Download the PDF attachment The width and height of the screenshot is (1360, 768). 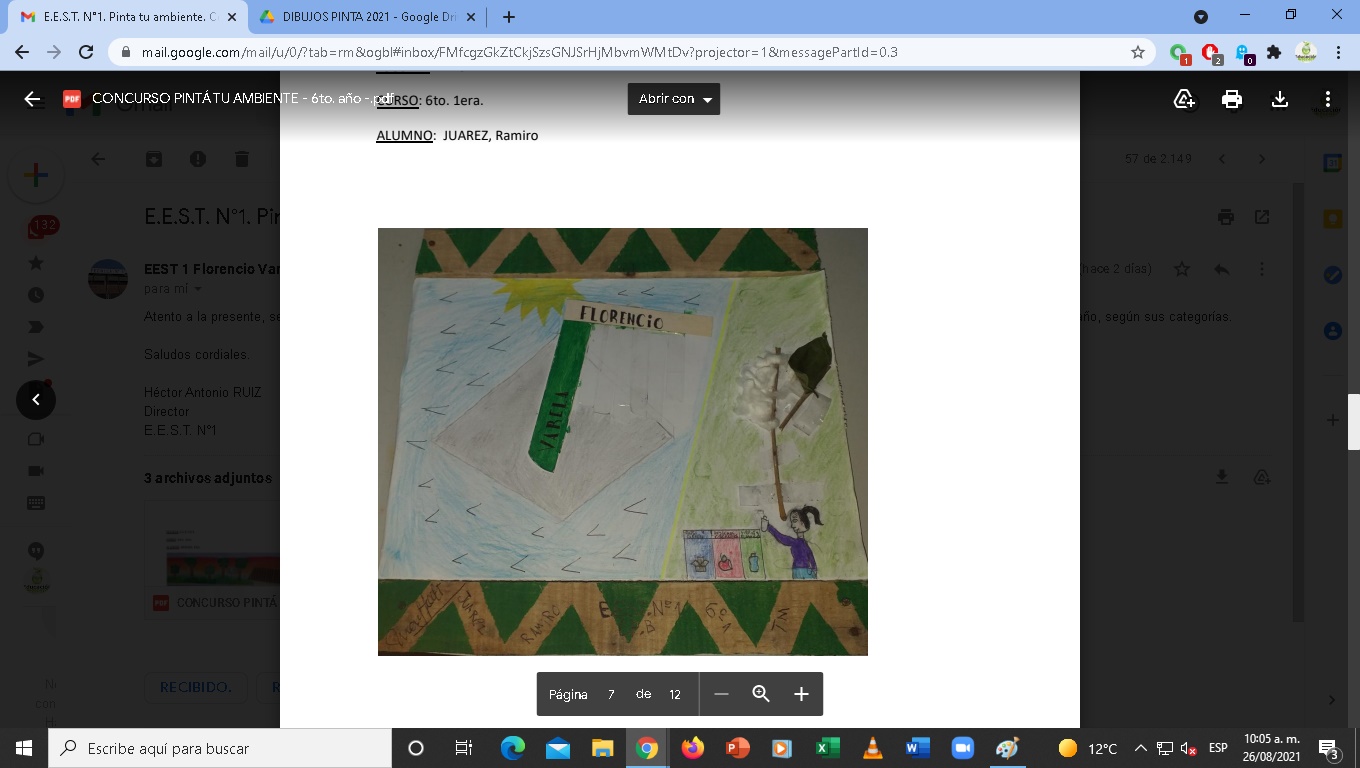click(x=1279, y=99)
